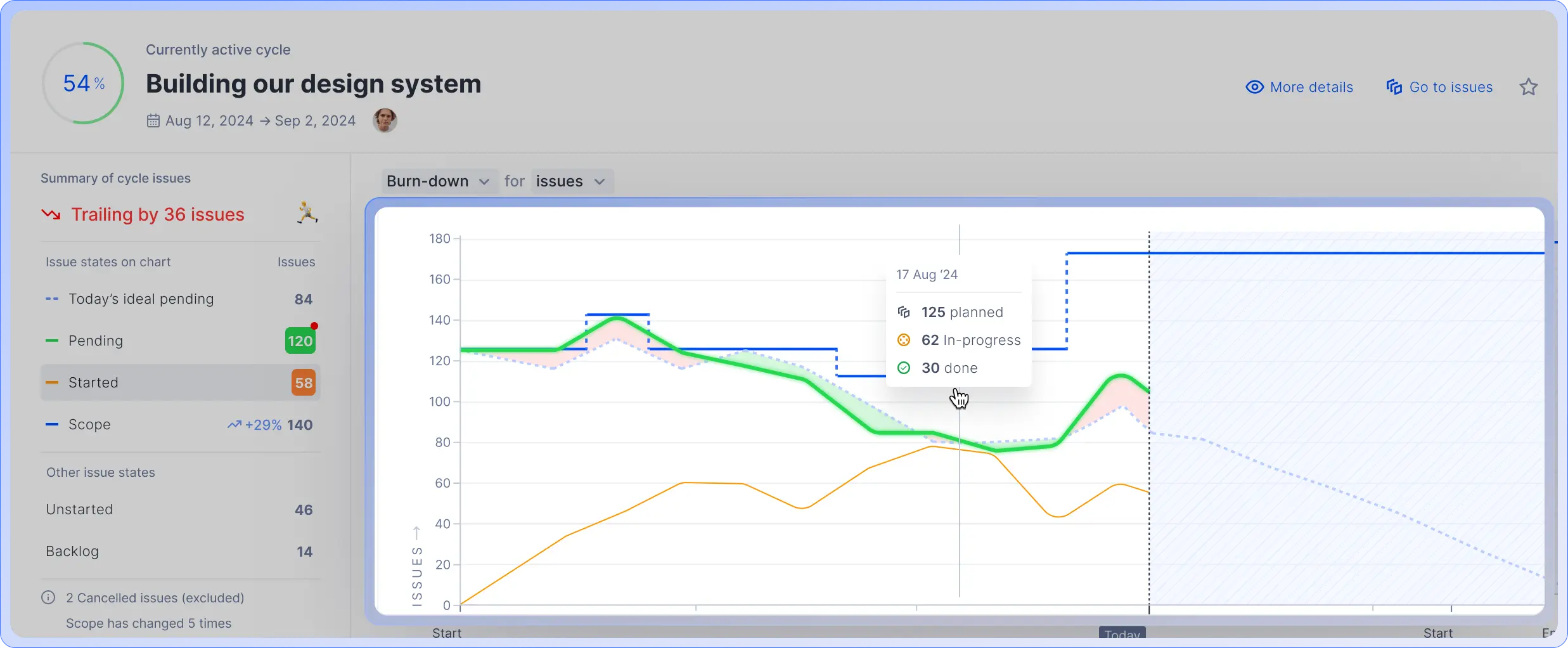Viewport: 1568px width, 648px height.
Task: Star this cycle as a favorite
Action: click(1529, 86)
